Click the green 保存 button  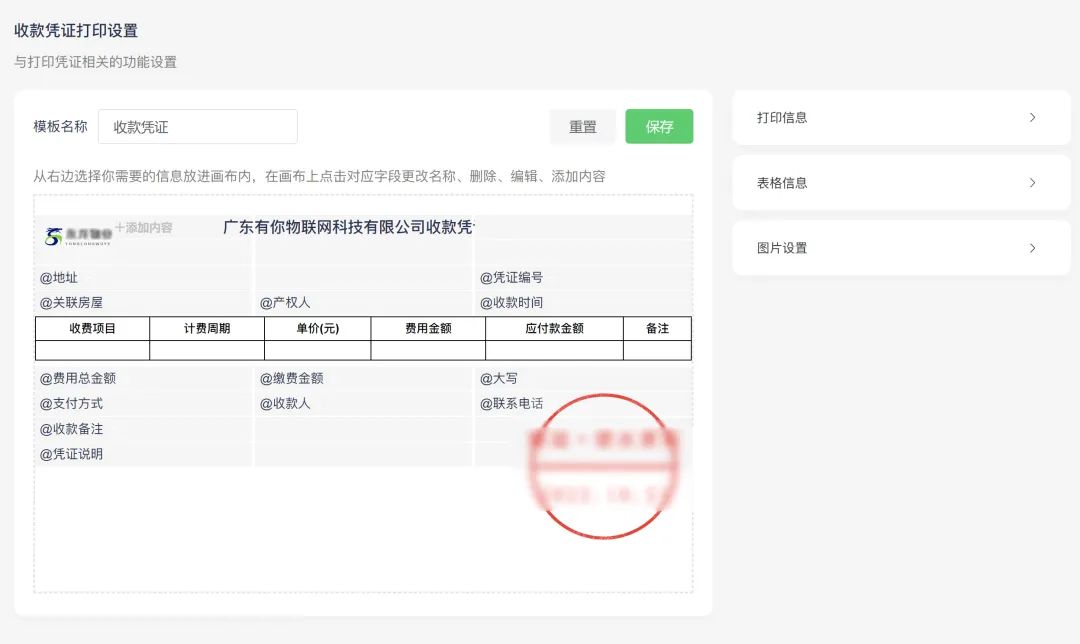(x=659, y=127)
